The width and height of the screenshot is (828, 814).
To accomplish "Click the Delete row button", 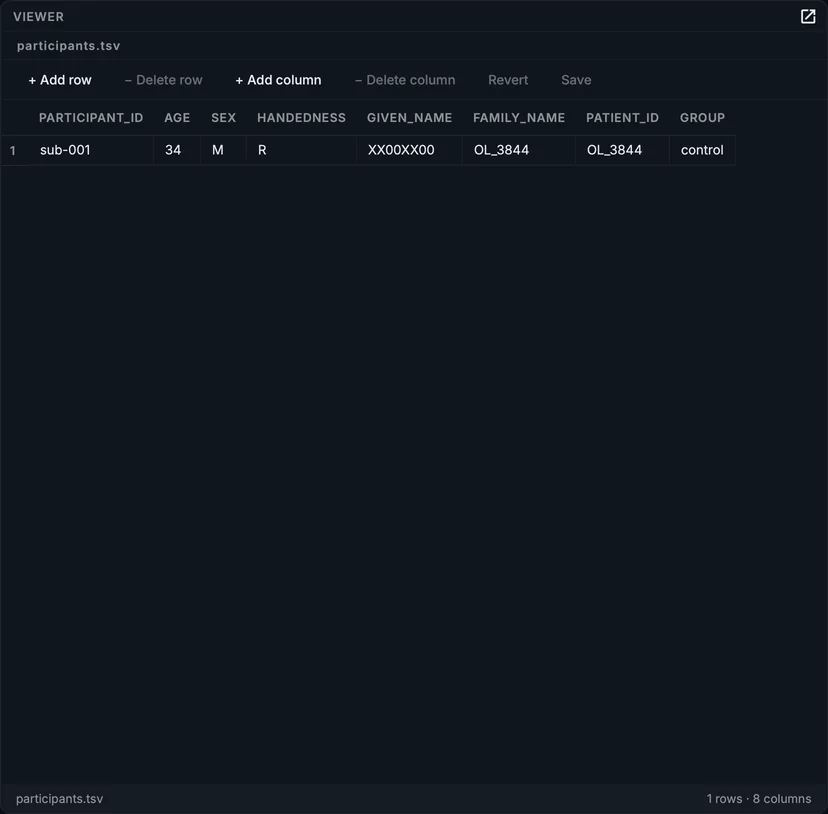I will 164,80.
